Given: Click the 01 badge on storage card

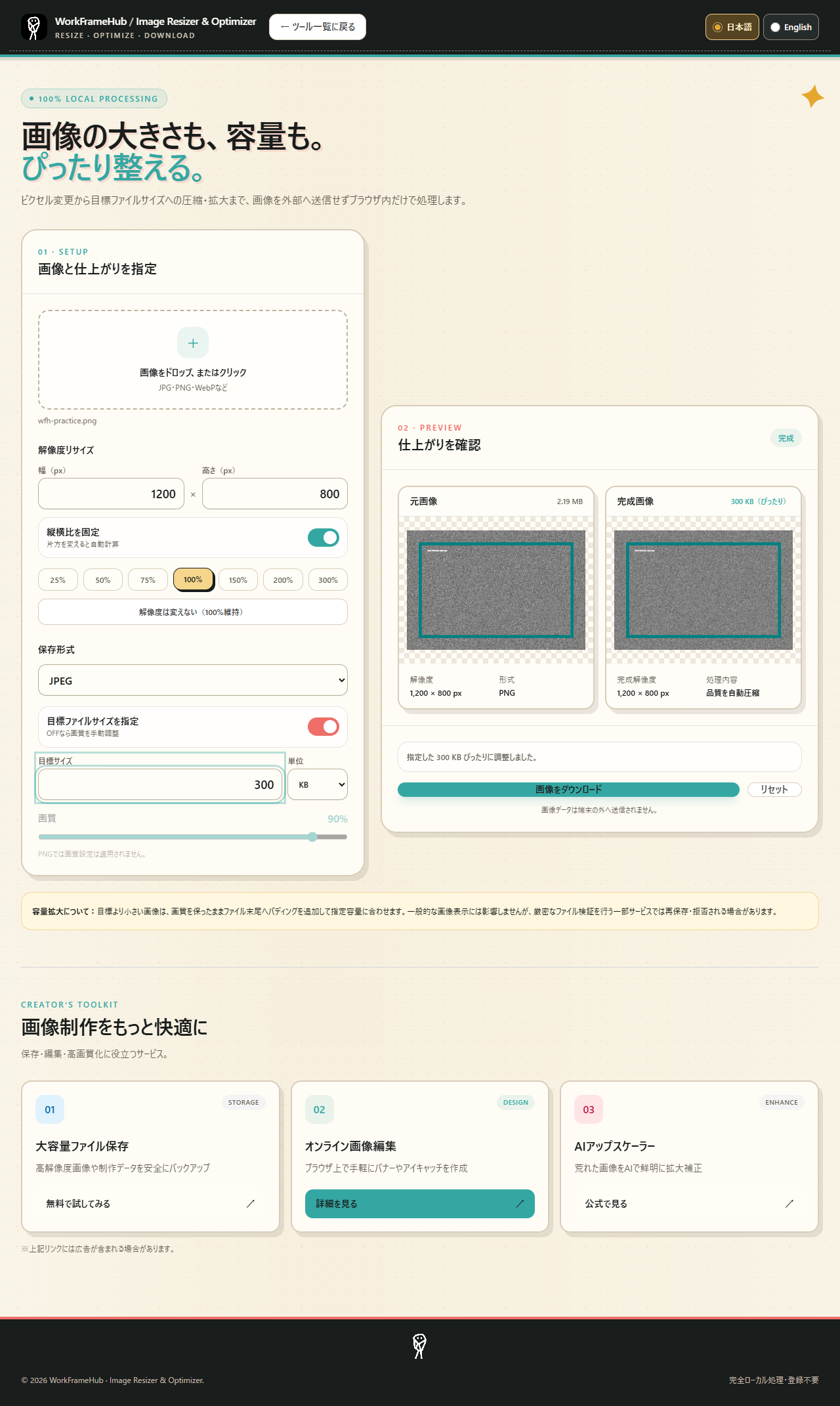Looking at the screenshot, I should click(50, 1109).
